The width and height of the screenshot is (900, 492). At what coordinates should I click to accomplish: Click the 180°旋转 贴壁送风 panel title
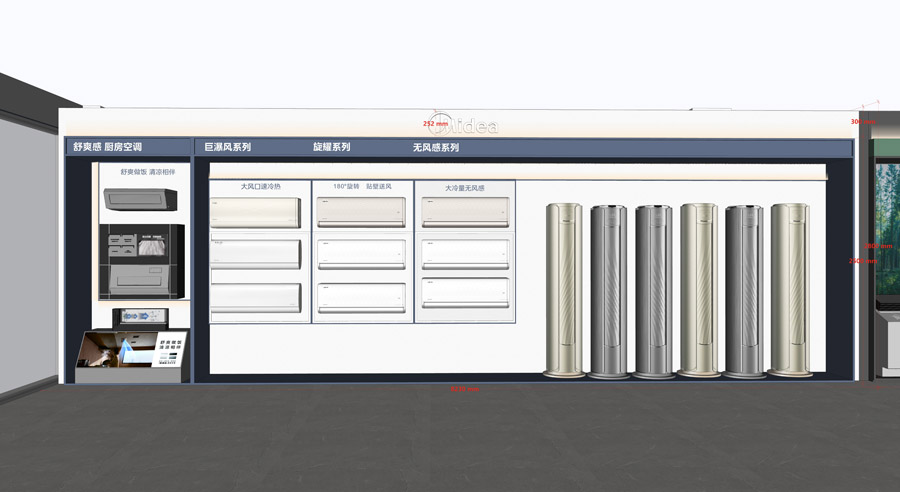[361, 186]
